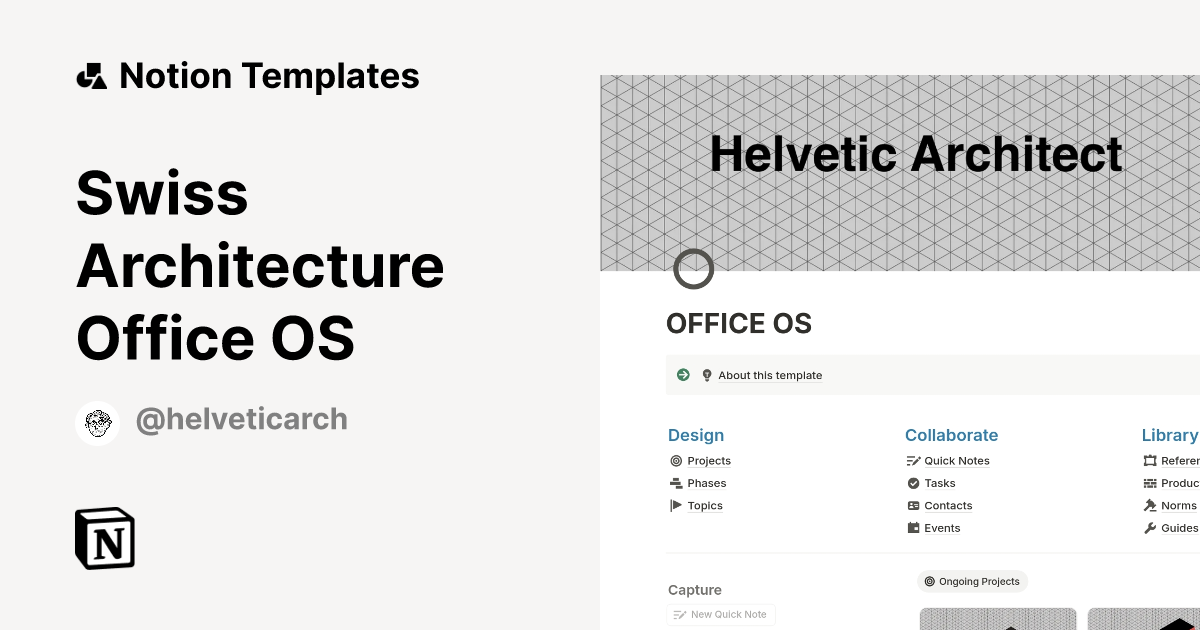Select the Events calendar icon
Screen dimensions: 1200x630
pyautogui.click(x=914, y=527)
